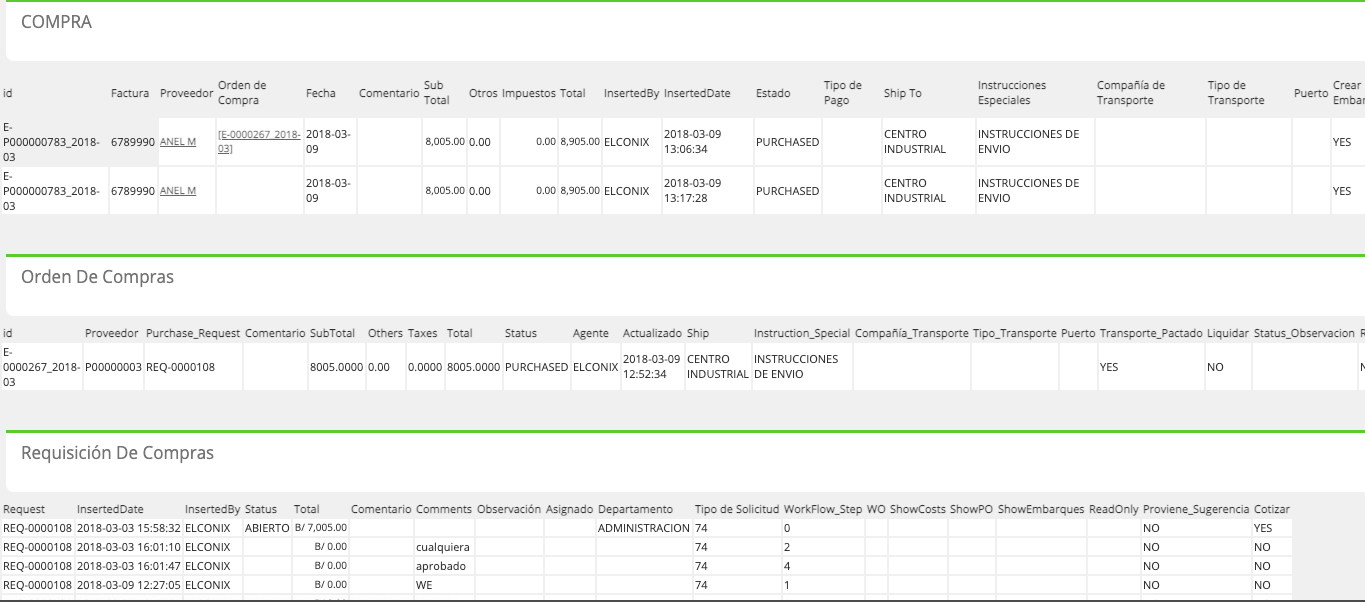Screen dimensions: 1365x602
Task: Select the Agente column header
Action: (x=591, y=333)
